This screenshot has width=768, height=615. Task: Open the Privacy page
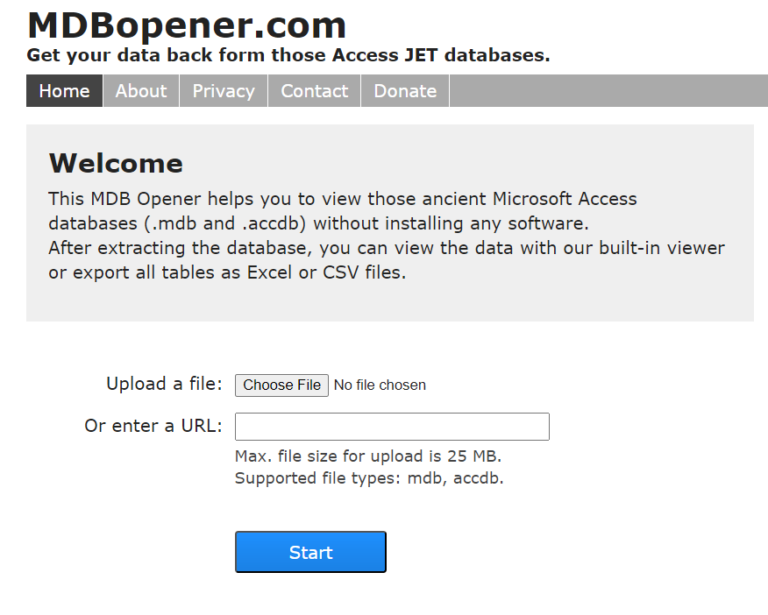(223, 91)
